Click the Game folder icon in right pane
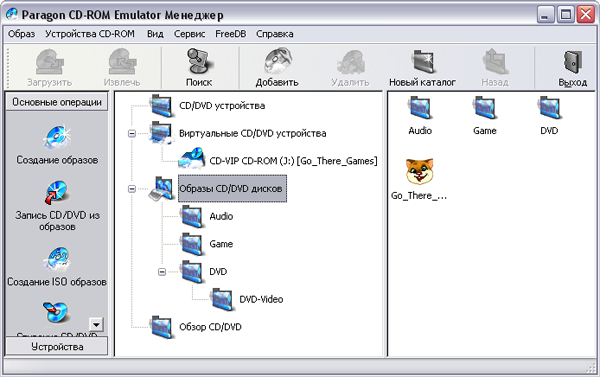The height and width of the screenshot is (377, 600). 484,108
